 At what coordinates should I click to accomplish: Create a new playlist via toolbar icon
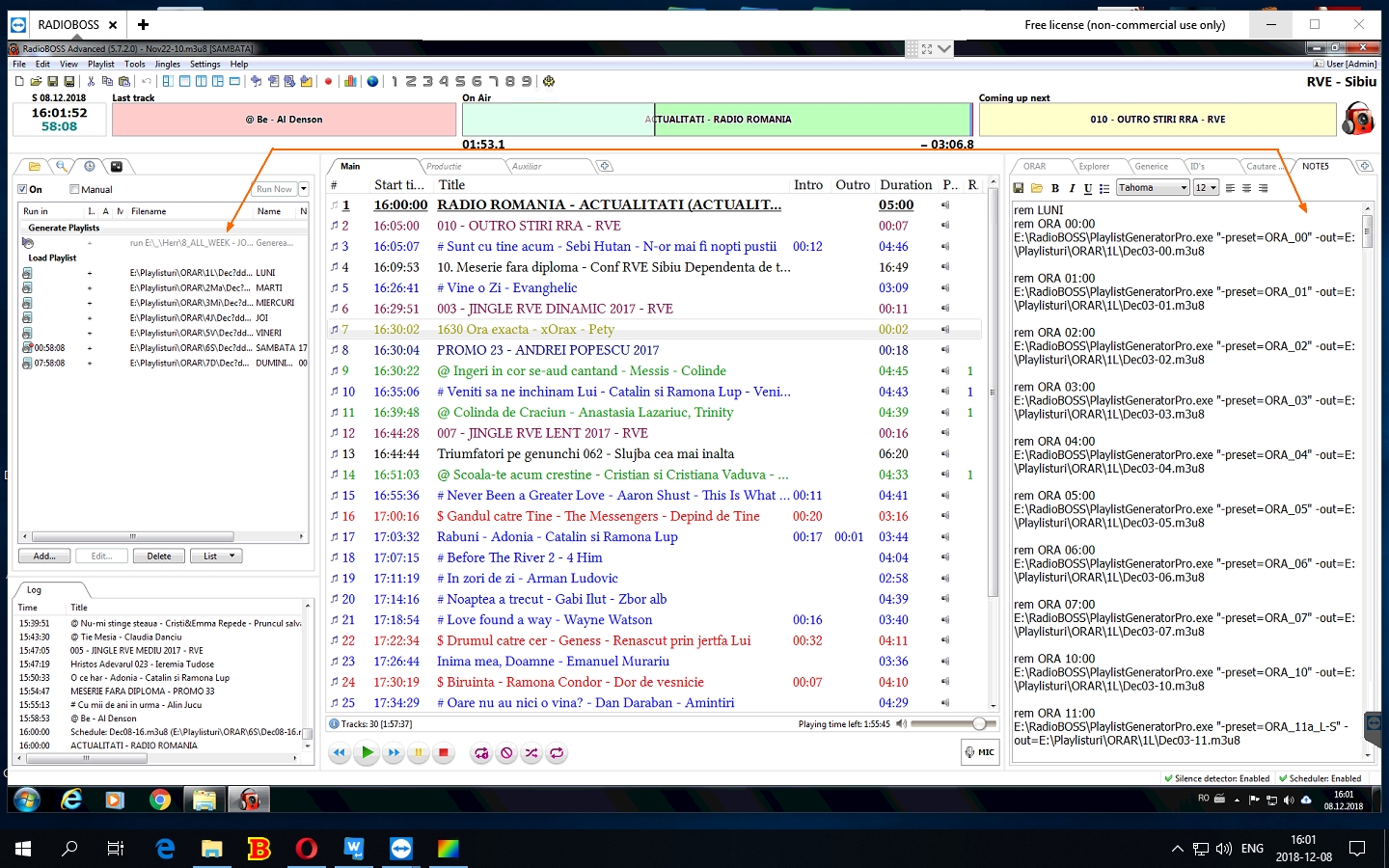(x=19, y=82)
